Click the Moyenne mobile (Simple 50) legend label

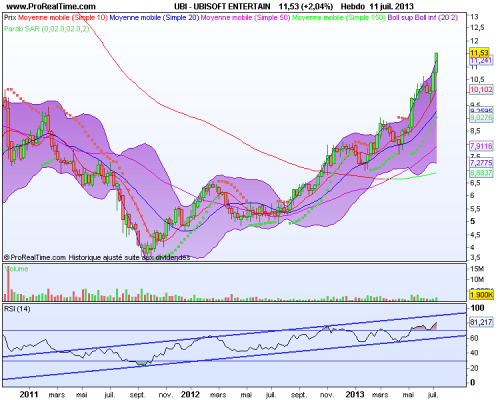pos(245,17)
